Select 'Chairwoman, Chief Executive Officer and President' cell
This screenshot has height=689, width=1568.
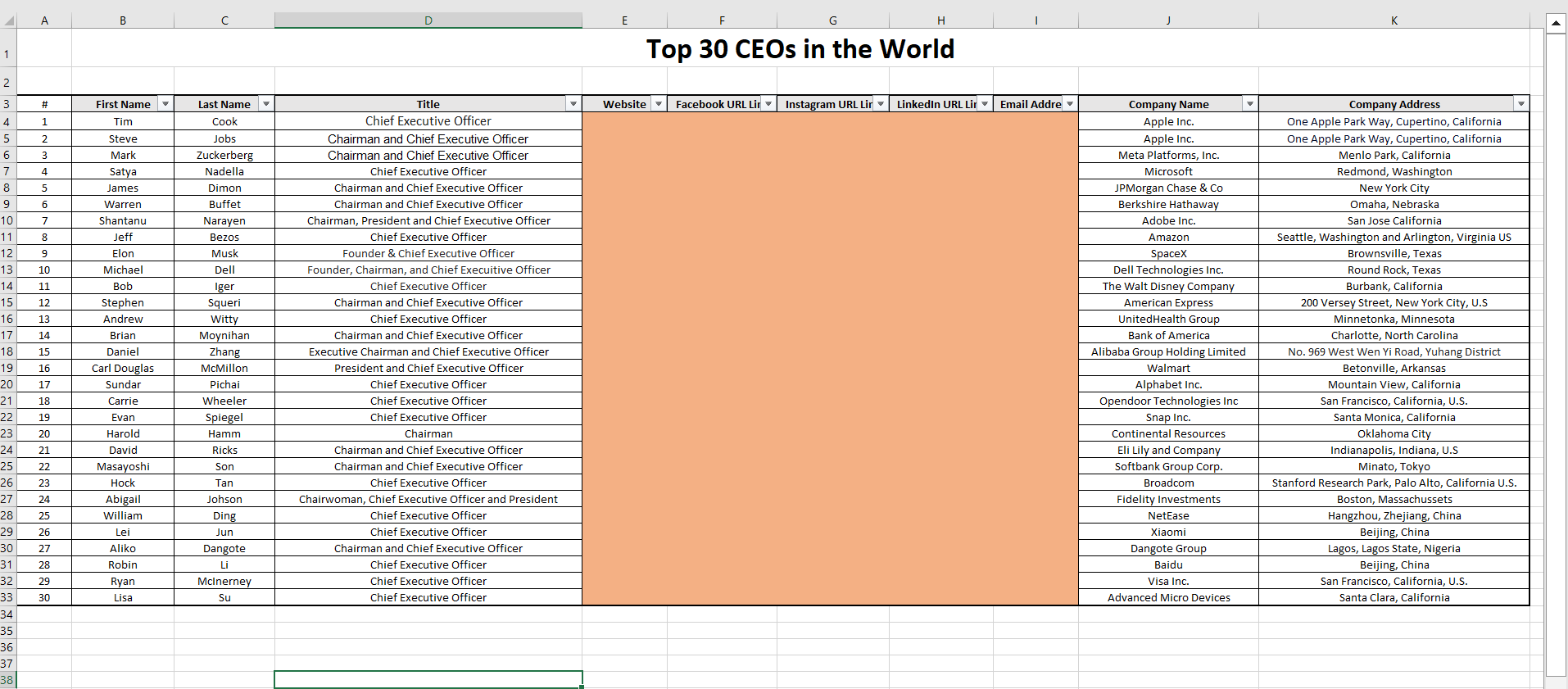(428, 499)
